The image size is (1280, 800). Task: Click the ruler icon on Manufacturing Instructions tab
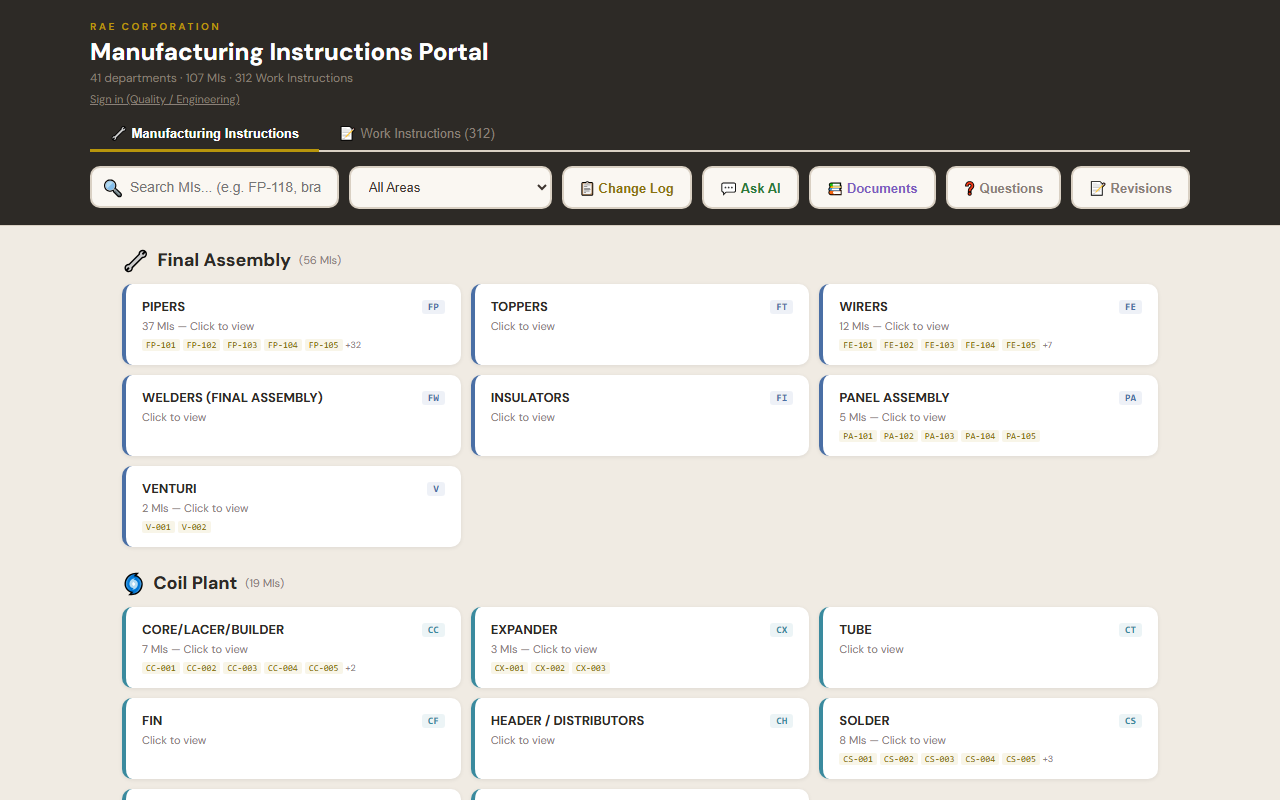[x=119, y=133]
